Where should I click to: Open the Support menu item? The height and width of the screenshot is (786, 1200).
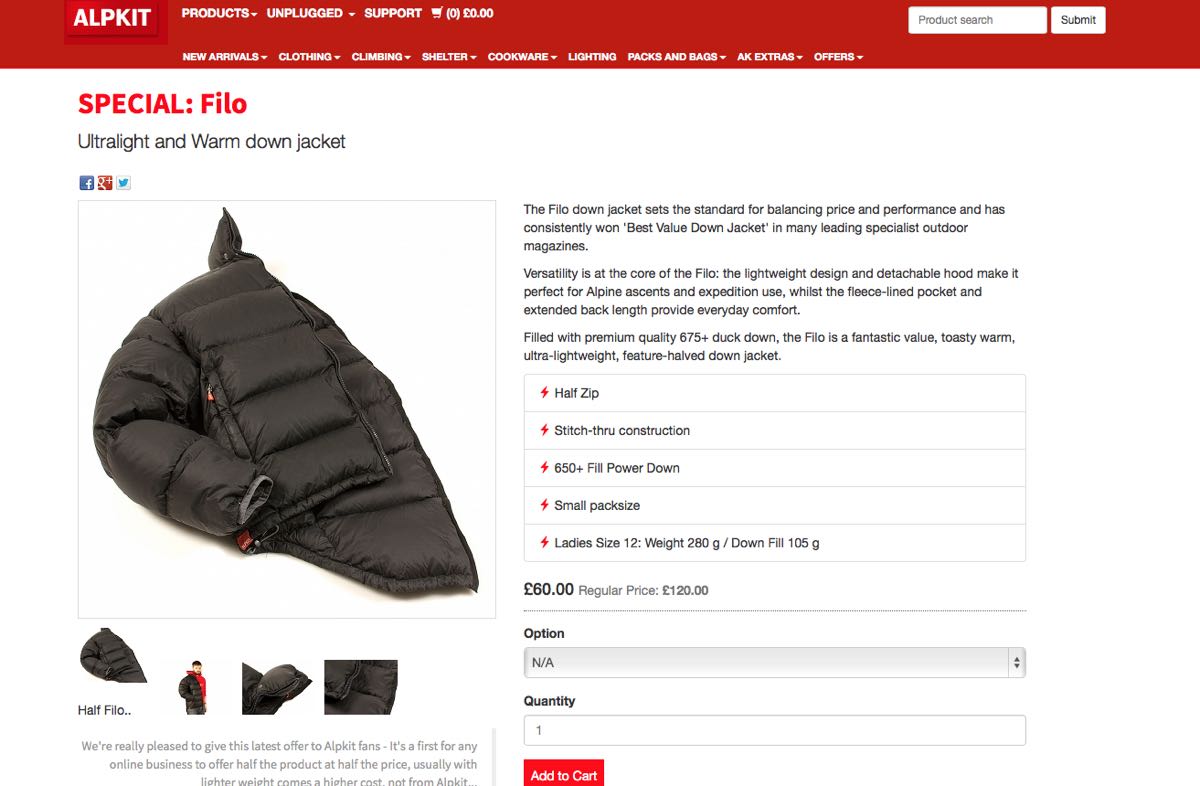(x=393, y=13)
